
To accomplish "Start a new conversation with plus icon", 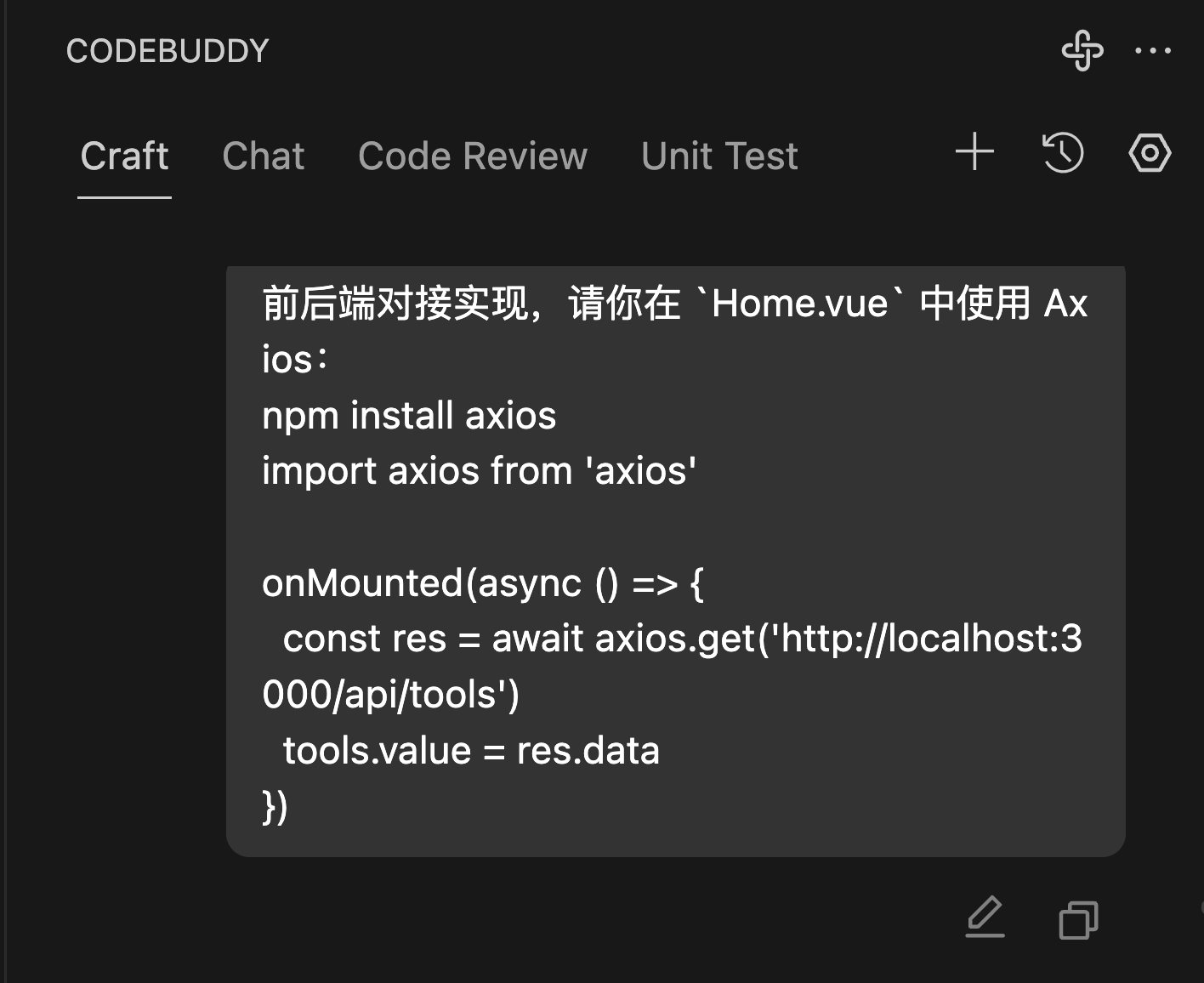I will pos(974,153).
